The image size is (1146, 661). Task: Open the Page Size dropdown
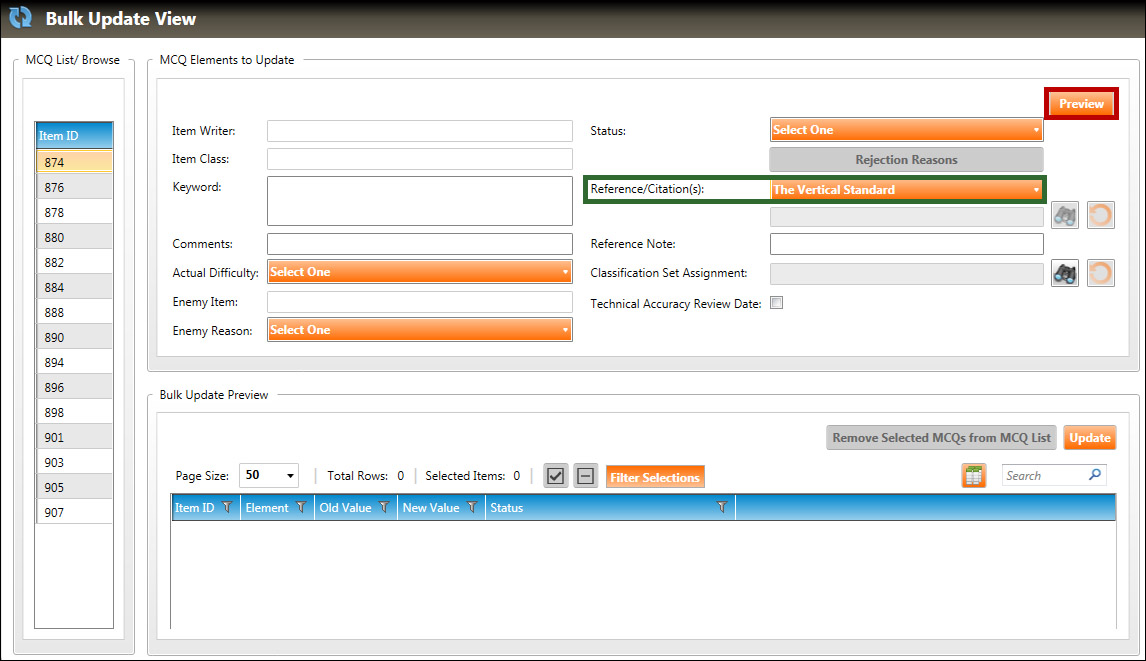pyautogui.click(x=269, y=476)
